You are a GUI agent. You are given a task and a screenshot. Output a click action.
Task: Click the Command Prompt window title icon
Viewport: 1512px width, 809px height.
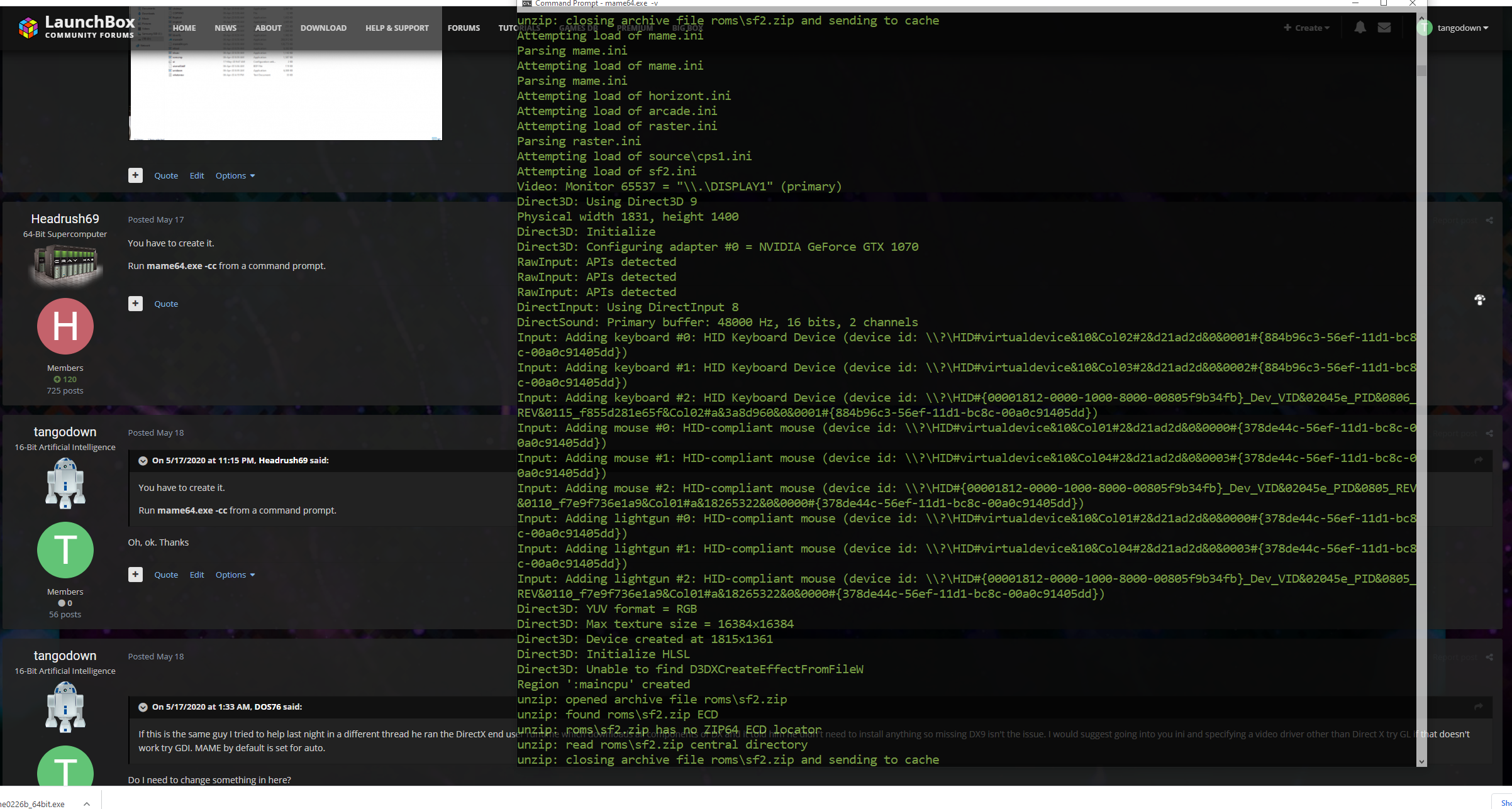tap(527, 3)
